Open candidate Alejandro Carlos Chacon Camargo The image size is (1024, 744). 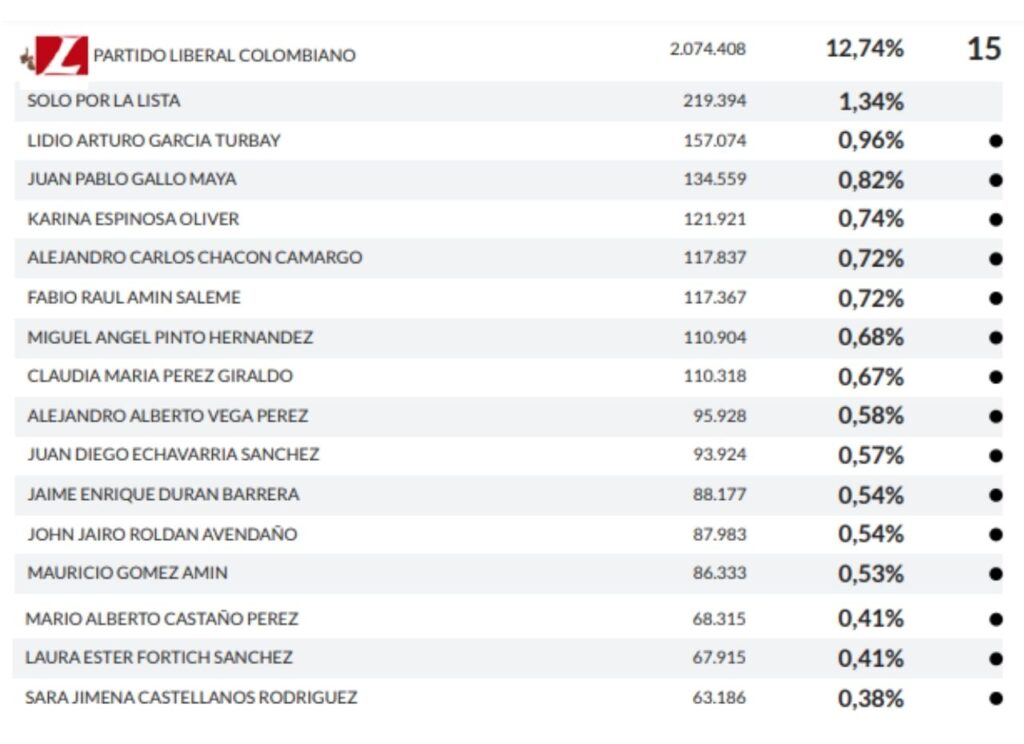click(195, 258)
